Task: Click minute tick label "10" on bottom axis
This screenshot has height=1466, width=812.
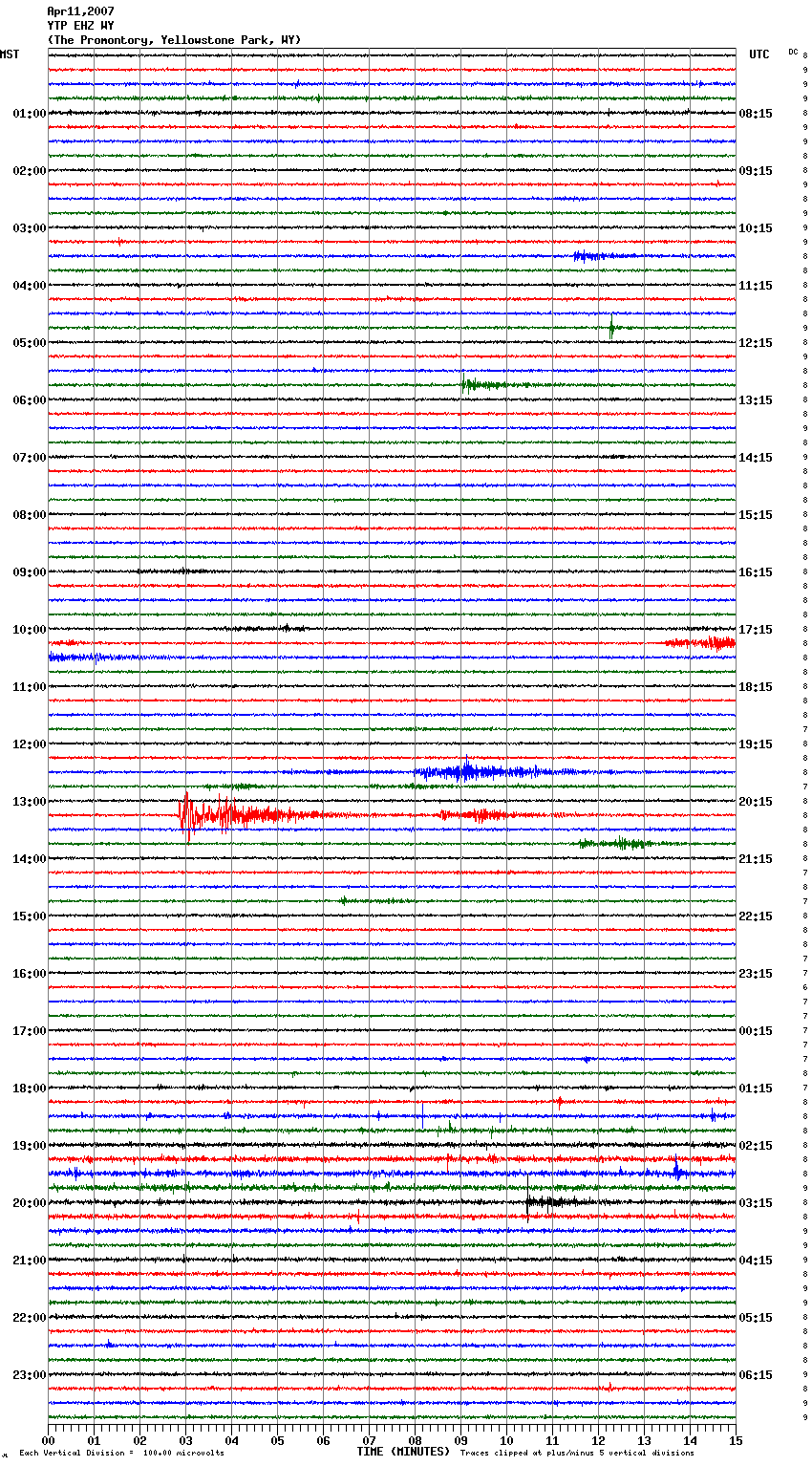Action: 507,1440
